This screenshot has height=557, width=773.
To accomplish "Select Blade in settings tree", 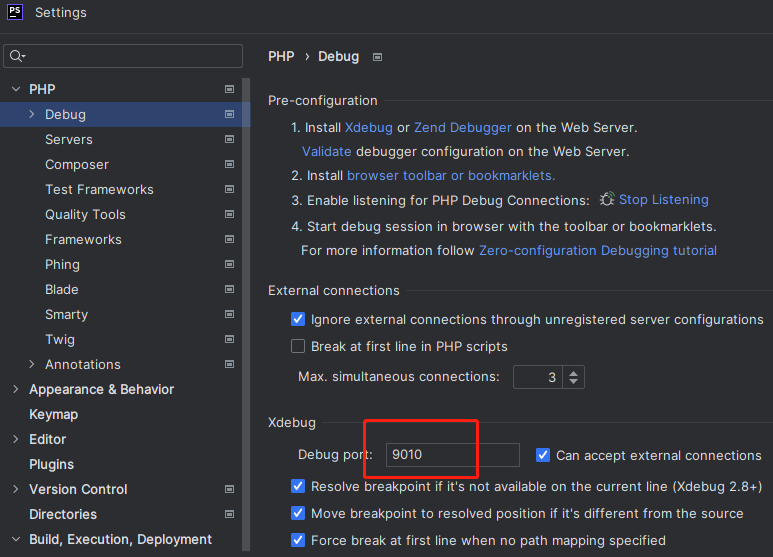I will click(x=62, y=289).
